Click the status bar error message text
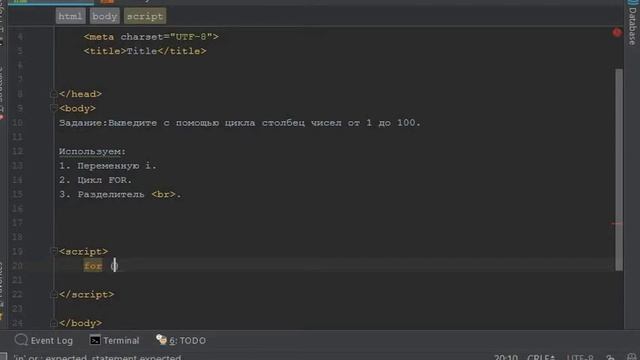The height and width of the screenshot is (360, 640). [98, 357]
